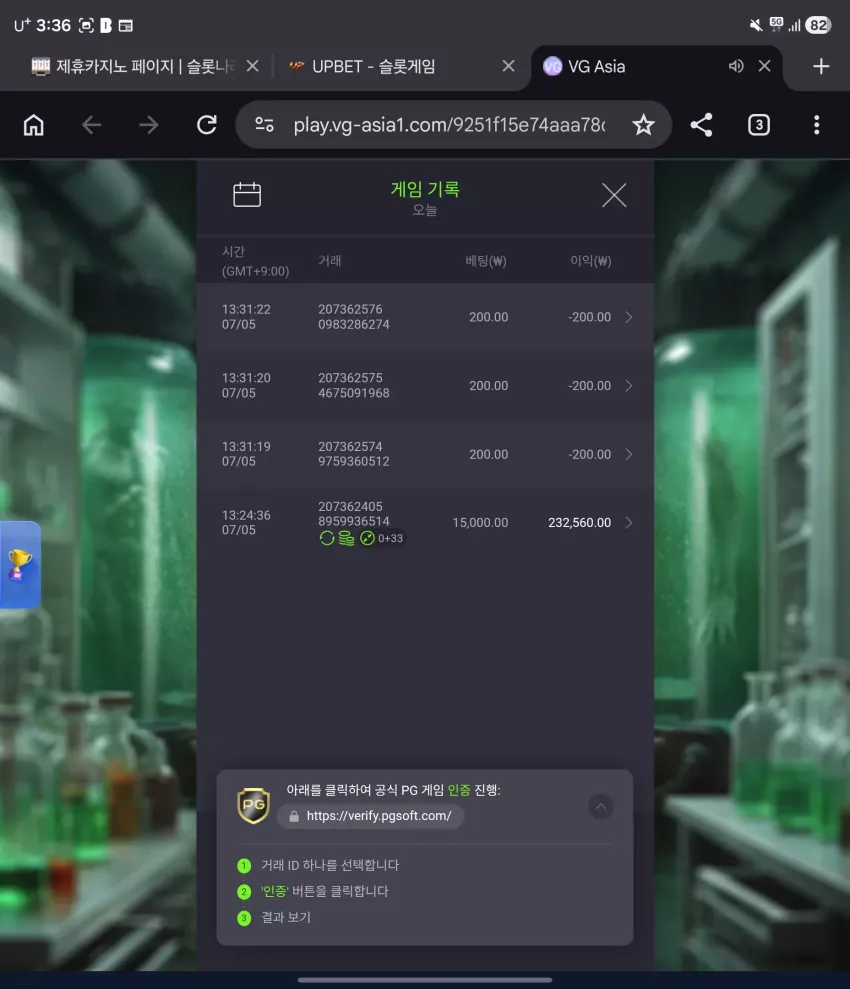Viewport: 850px width, 989px height.
Task: Close the 제휴카지노 페이지 tab
Action: coord(252,66)
